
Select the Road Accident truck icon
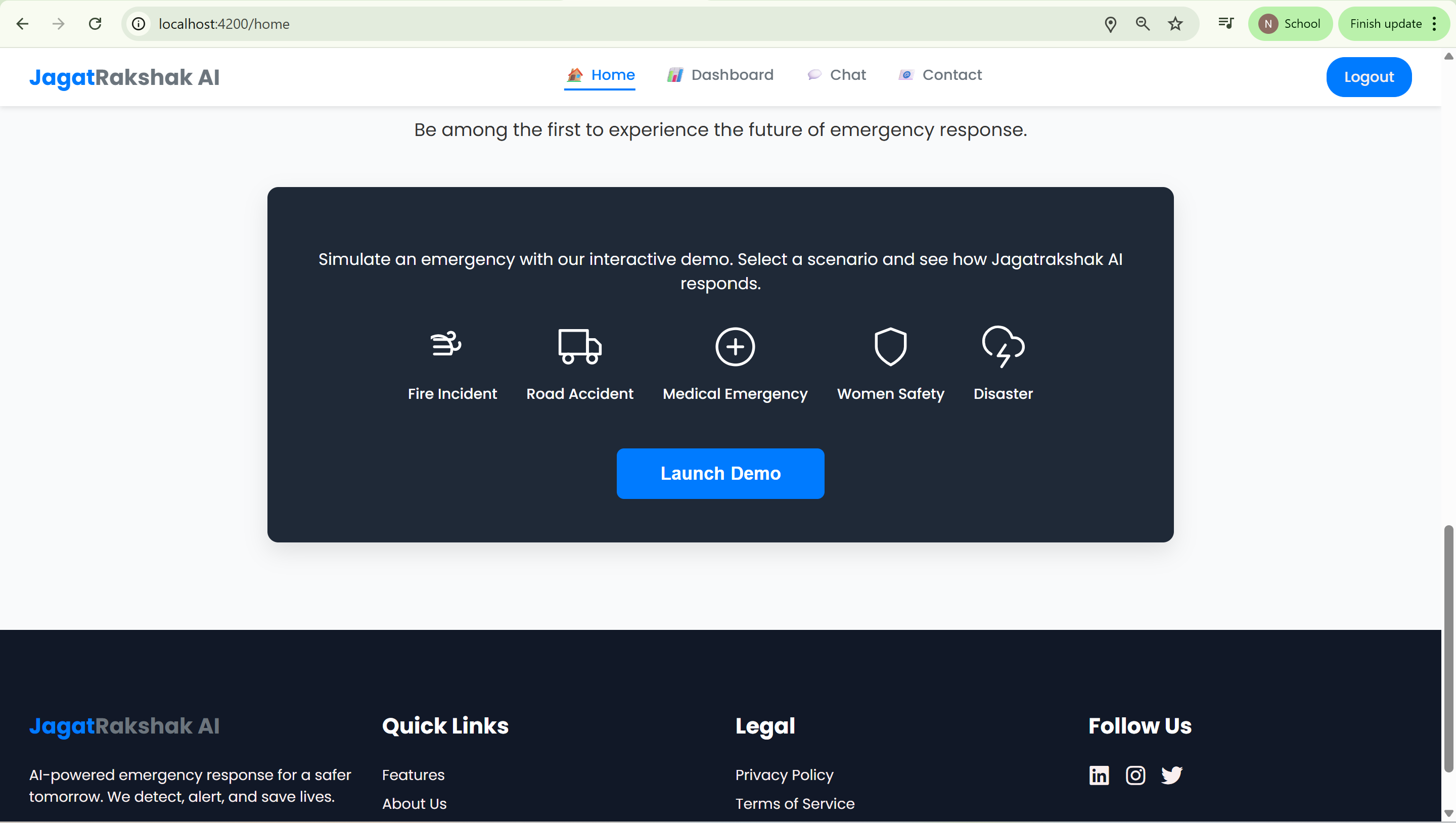click(579, 346)
